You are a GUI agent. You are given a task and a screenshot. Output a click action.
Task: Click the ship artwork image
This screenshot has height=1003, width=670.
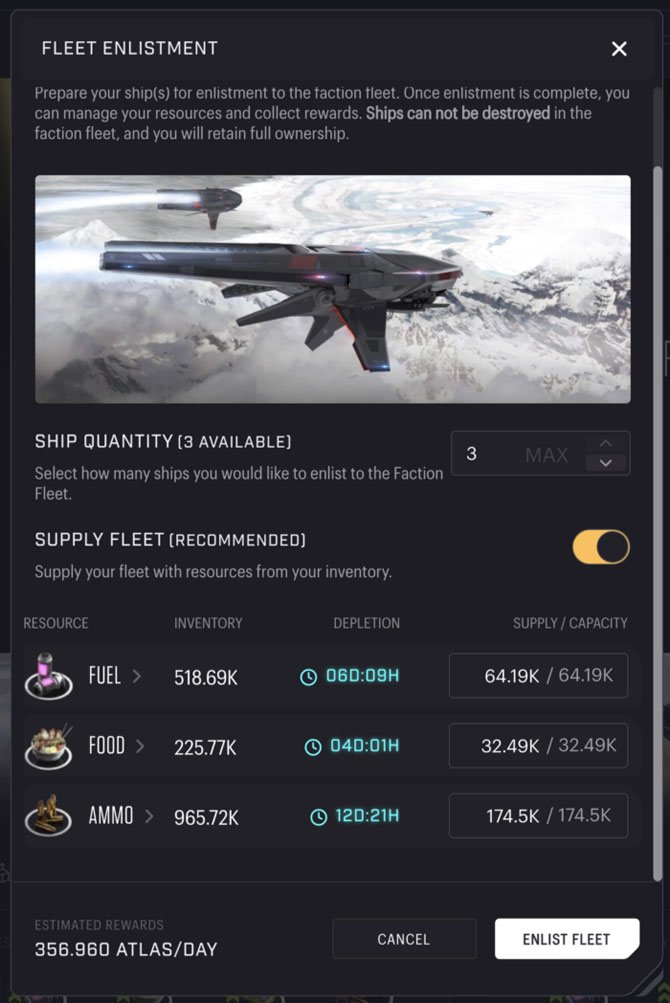coord(335,289)
